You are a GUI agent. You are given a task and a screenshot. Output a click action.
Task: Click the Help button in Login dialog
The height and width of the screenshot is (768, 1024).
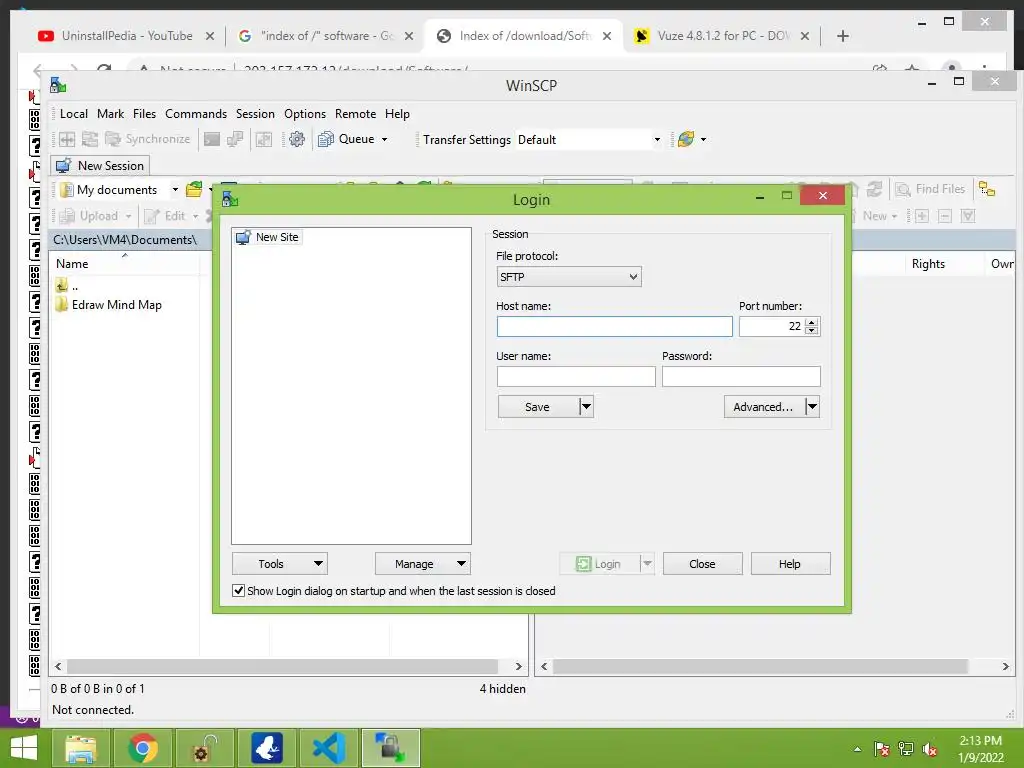pos(790,564)
